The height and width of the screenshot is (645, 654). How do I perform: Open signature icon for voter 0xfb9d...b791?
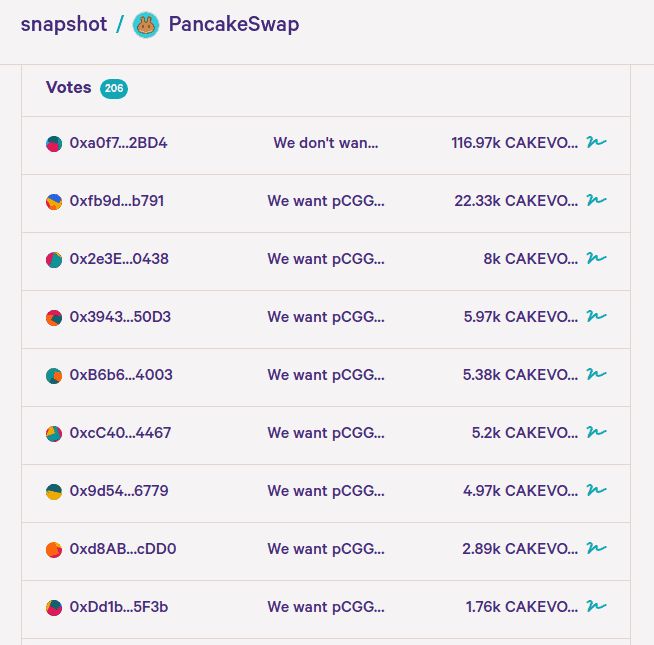pyautogui.click(x=597, y=201)
